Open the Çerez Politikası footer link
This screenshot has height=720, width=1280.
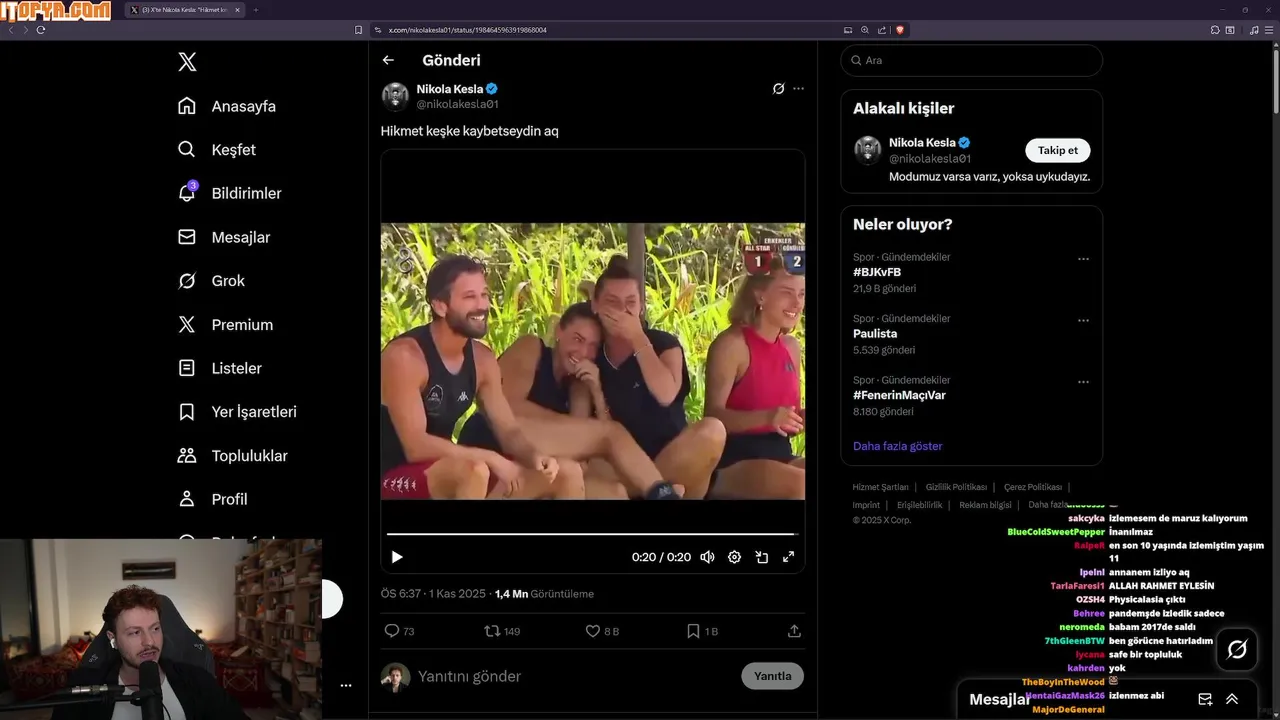click(1033, 487)
